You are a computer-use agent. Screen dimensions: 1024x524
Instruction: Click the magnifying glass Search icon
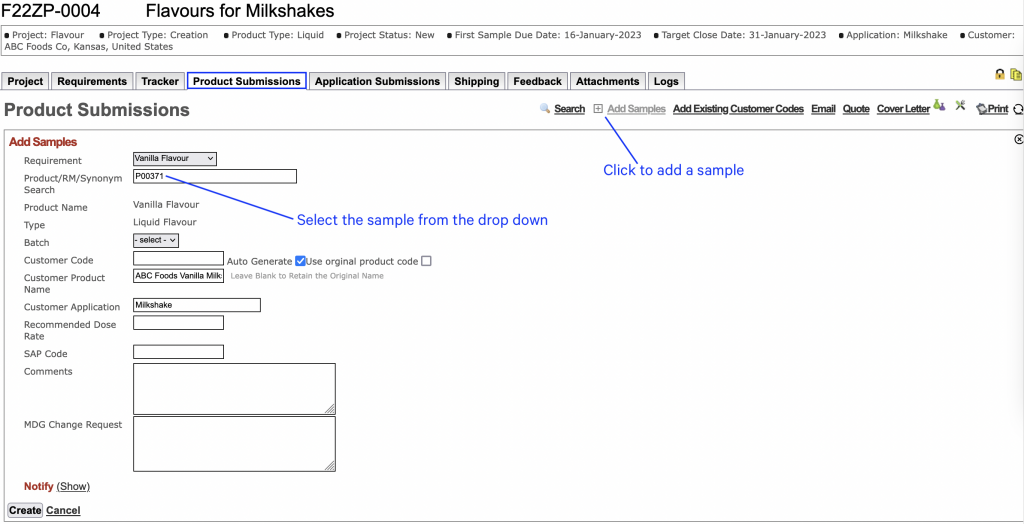coord(545,108)
